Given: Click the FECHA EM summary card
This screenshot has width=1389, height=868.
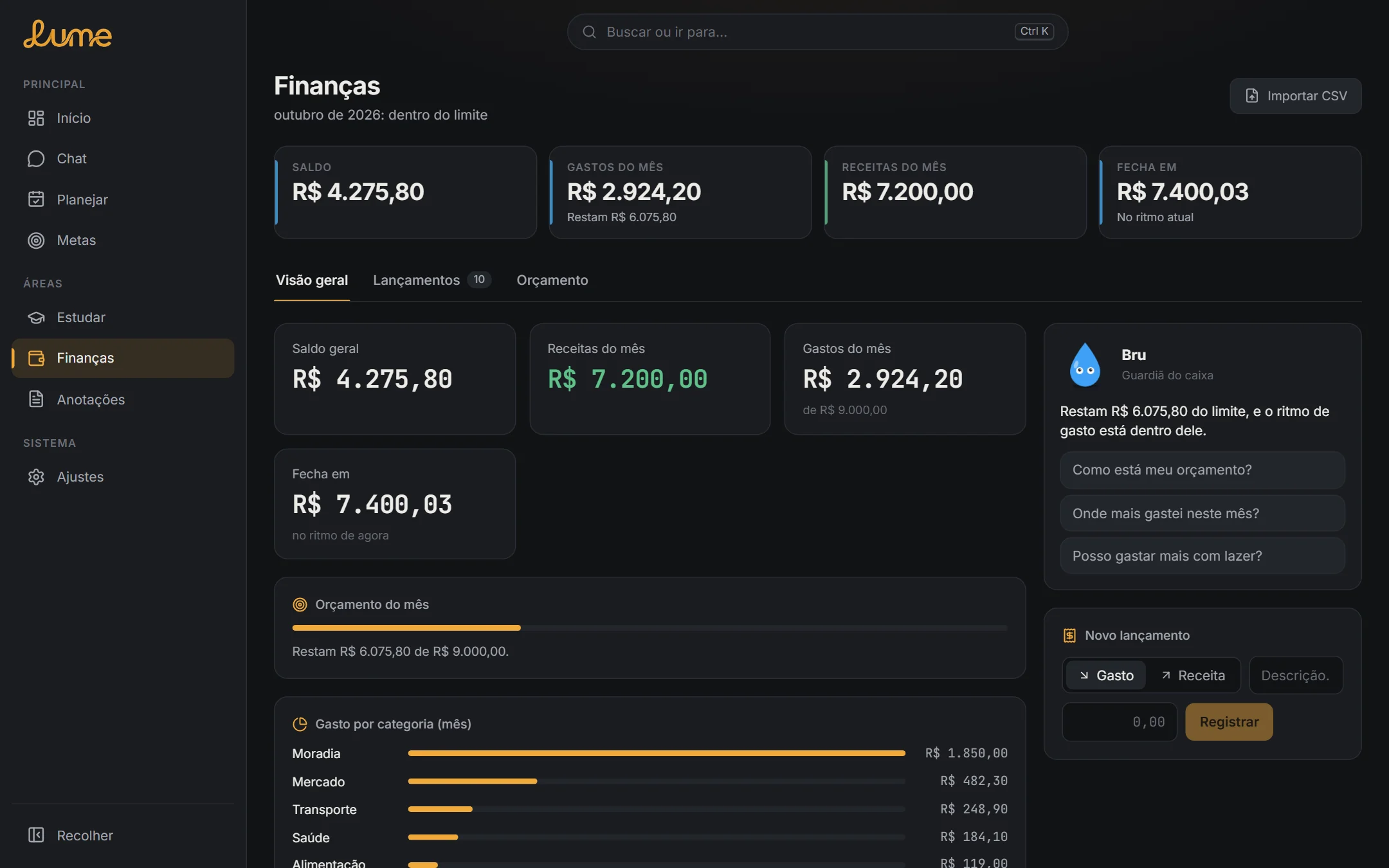Looking at the screenshot, I should [x=1230, y=192].
